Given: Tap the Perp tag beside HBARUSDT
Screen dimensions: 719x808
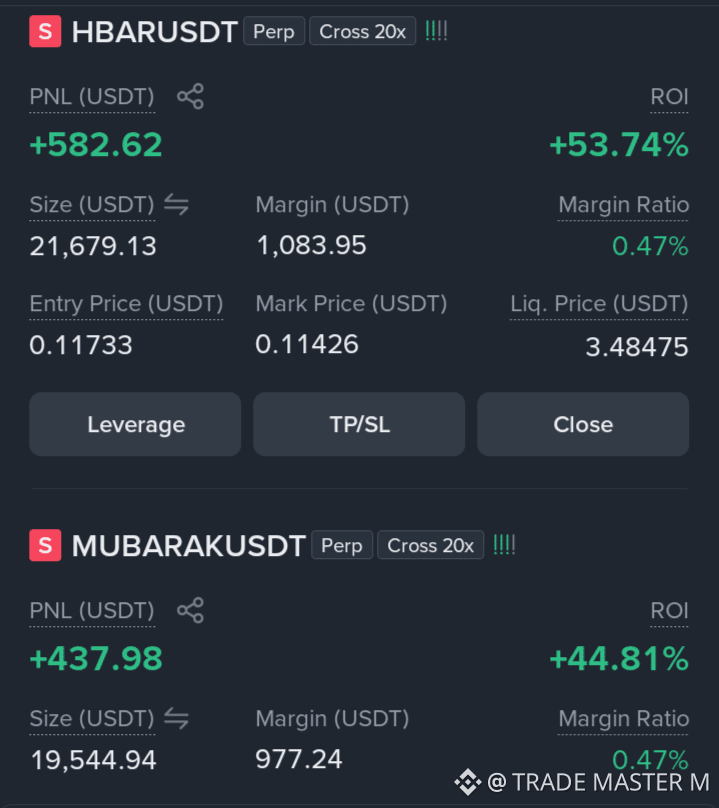Looking at the screenshot, I should pyautogui.click(x=274, y=31).
